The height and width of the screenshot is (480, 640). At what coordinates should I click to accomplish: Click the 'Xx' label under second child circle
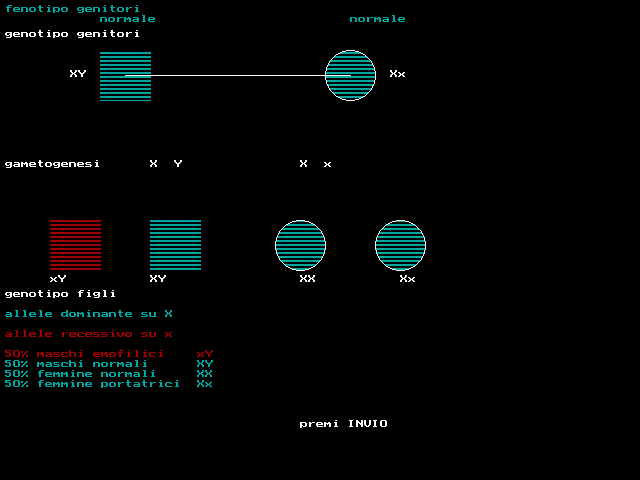407,279
